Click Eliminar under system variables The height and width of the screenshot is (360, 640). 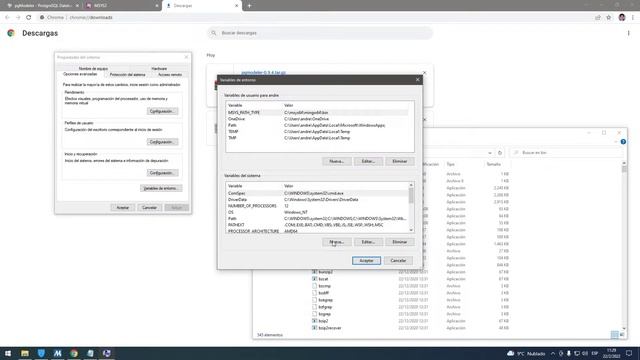pyautogui.click(x=400, y=242)
